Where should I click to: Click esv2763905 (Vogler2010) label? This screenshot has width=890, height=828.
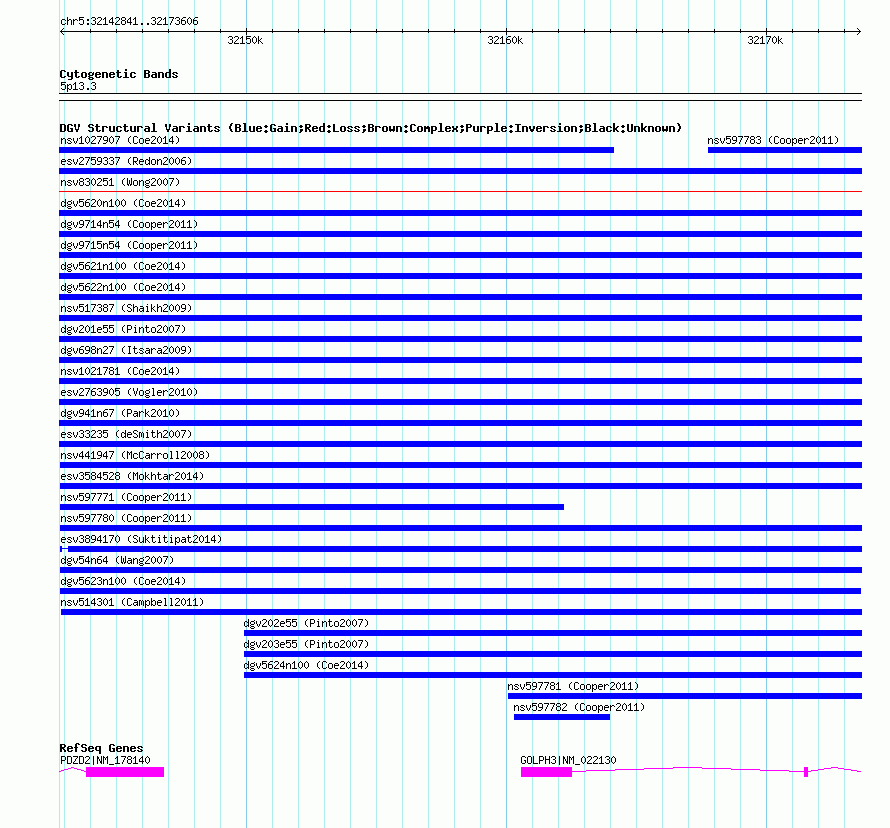(129, 392)
